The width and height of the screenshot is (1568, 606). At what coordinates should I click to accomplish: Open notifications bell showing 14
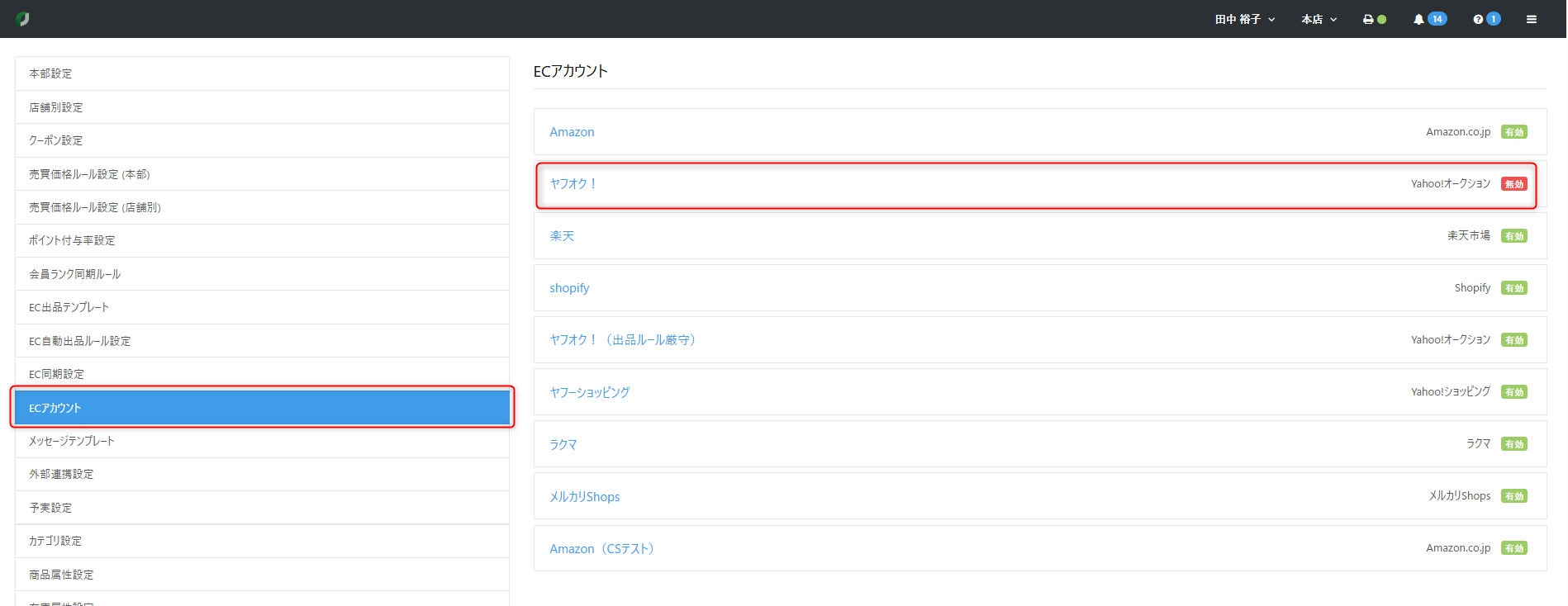click(x=1429, y=19)
